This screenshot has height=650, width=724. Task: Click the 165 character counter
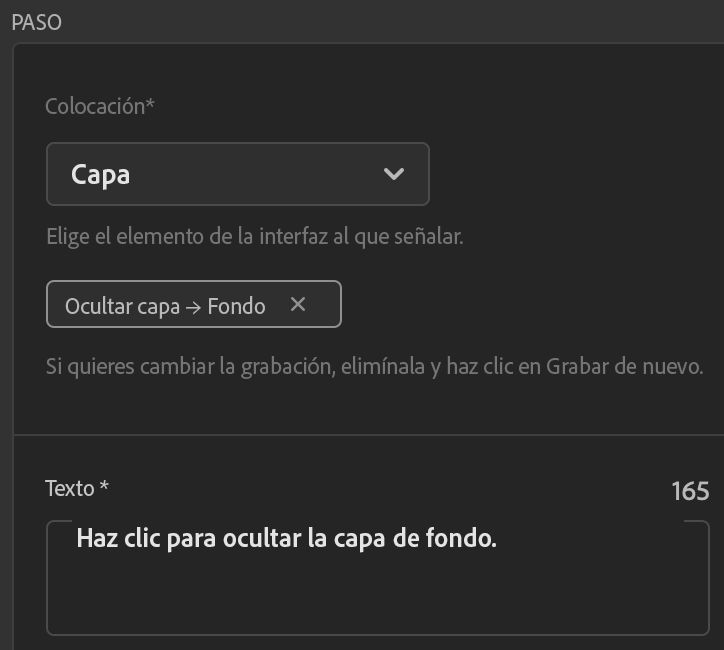pos(690,491)
